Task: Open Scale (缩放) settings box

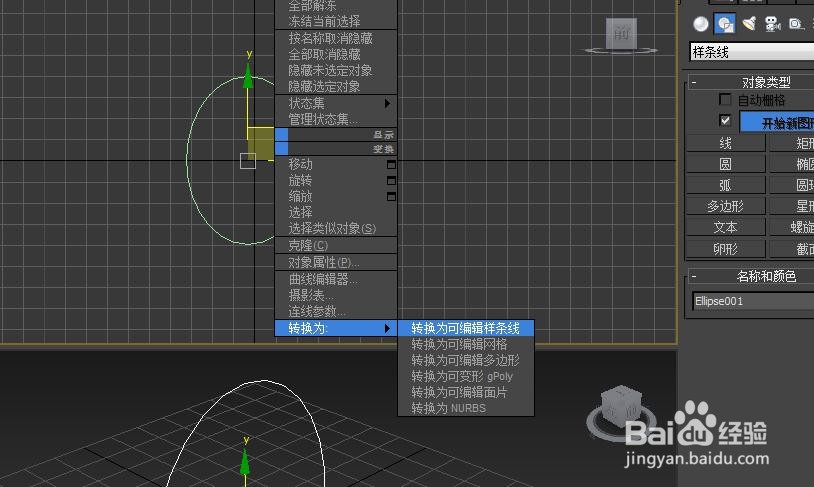Action: [x=391, y=197]
